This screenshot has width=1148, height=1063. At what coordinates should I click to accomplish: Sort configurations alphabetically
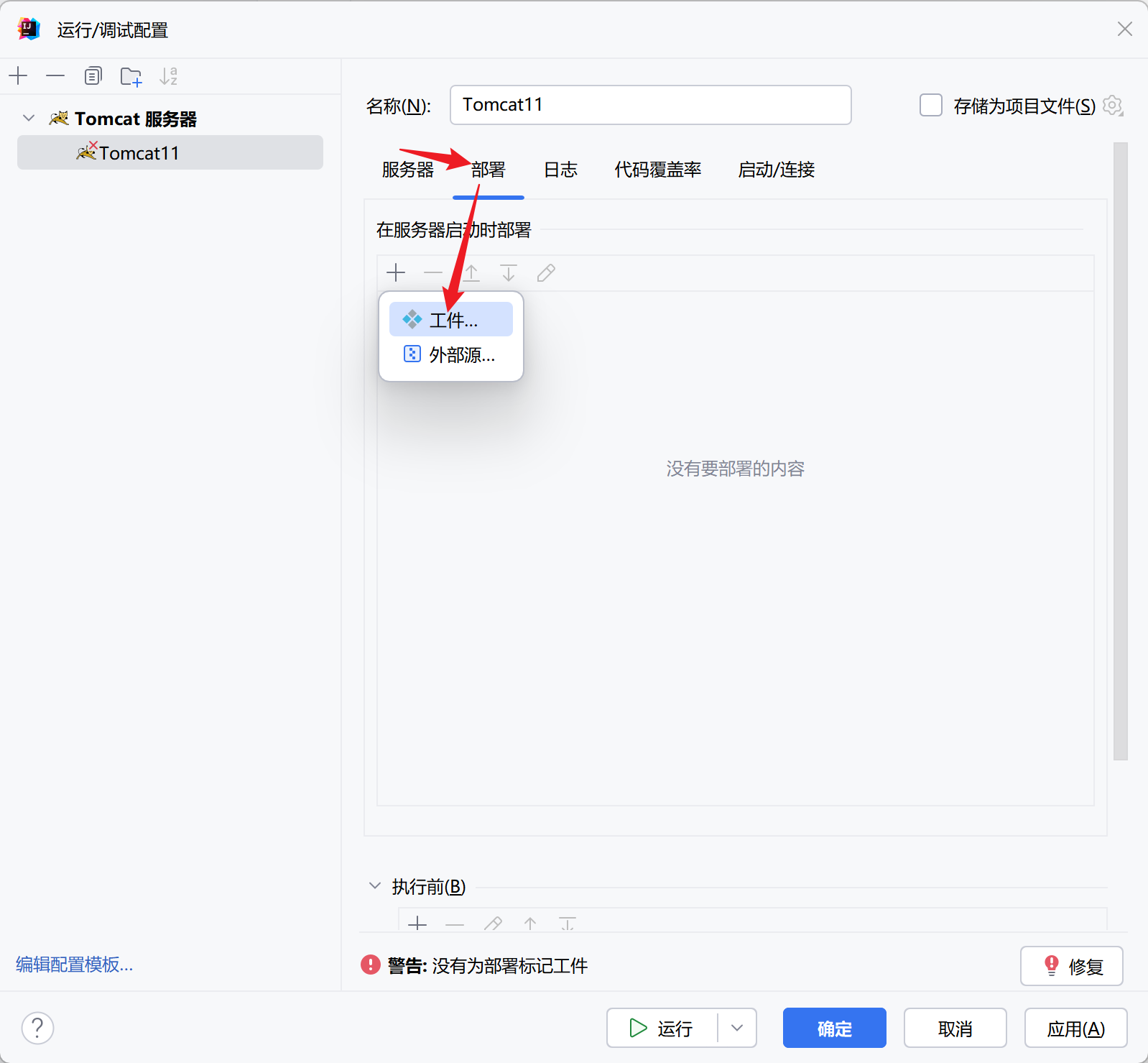click(168, 75)
